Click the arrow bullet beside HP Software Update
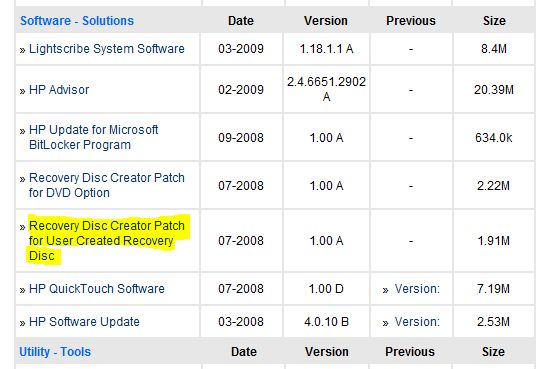 pos(22,323)
